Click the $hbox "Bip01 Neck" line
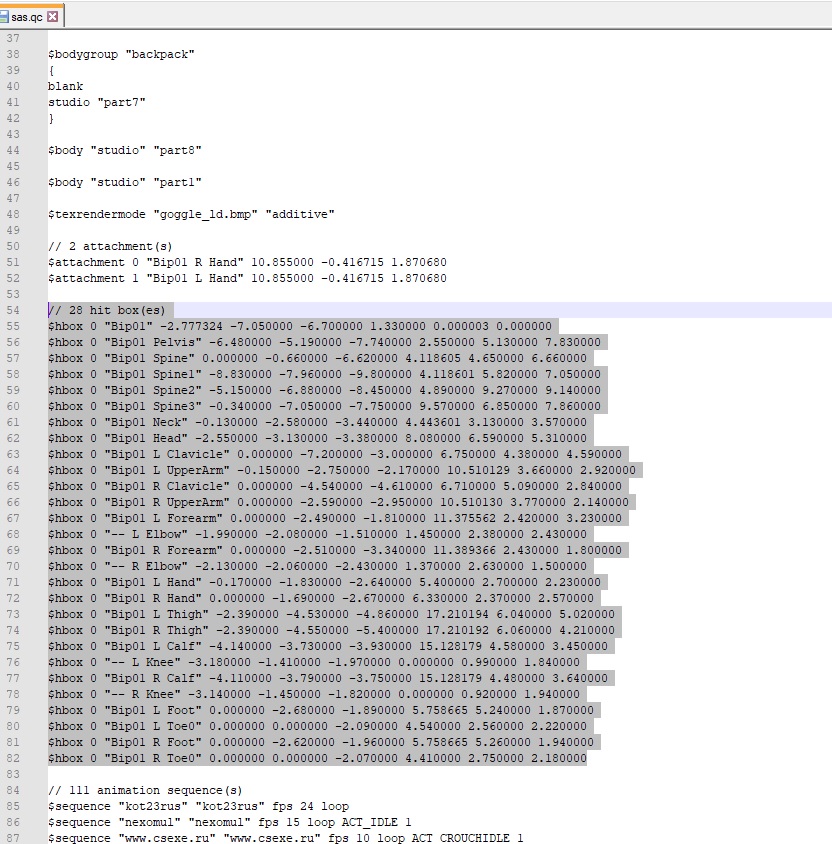 coord(317,423)
